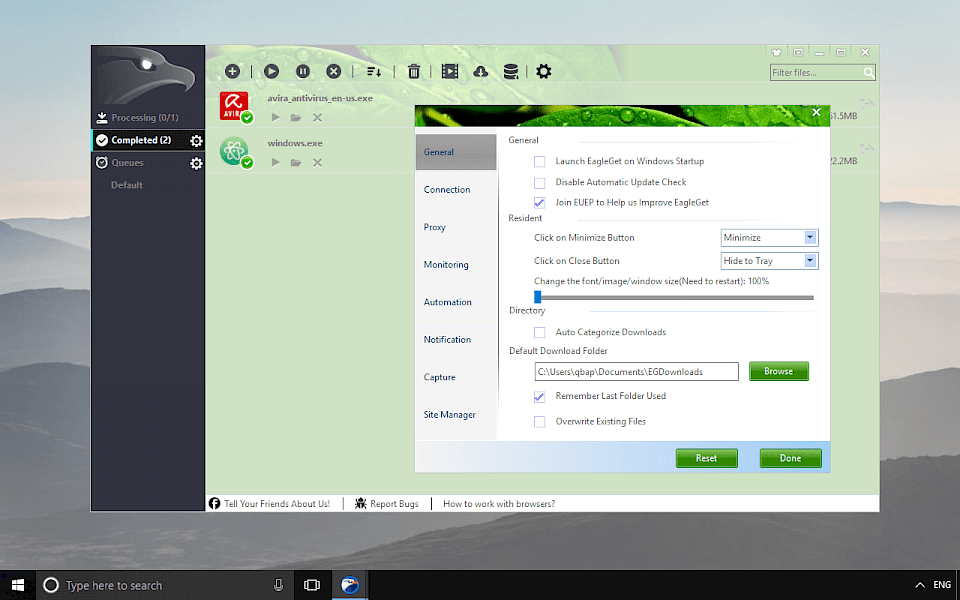
Task: Open the Click on Close Button dropdown
Action: pyautogui.click(x=769, y=261)
